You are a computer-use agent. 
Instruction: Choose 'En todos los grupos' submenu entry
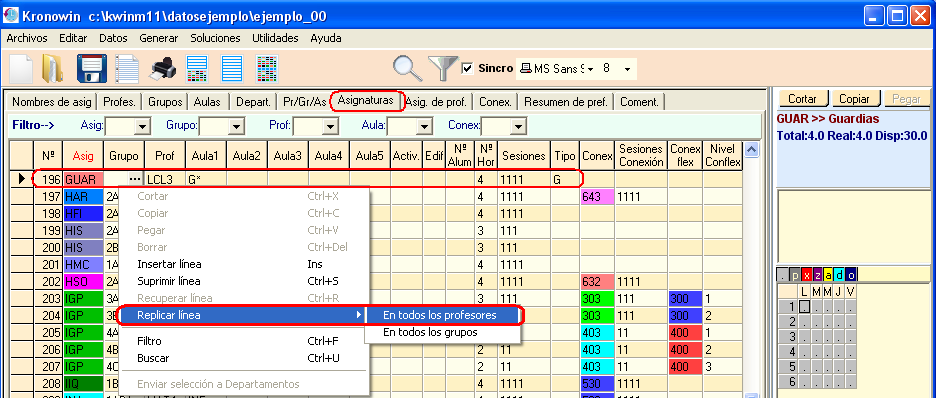pos(442,332)
